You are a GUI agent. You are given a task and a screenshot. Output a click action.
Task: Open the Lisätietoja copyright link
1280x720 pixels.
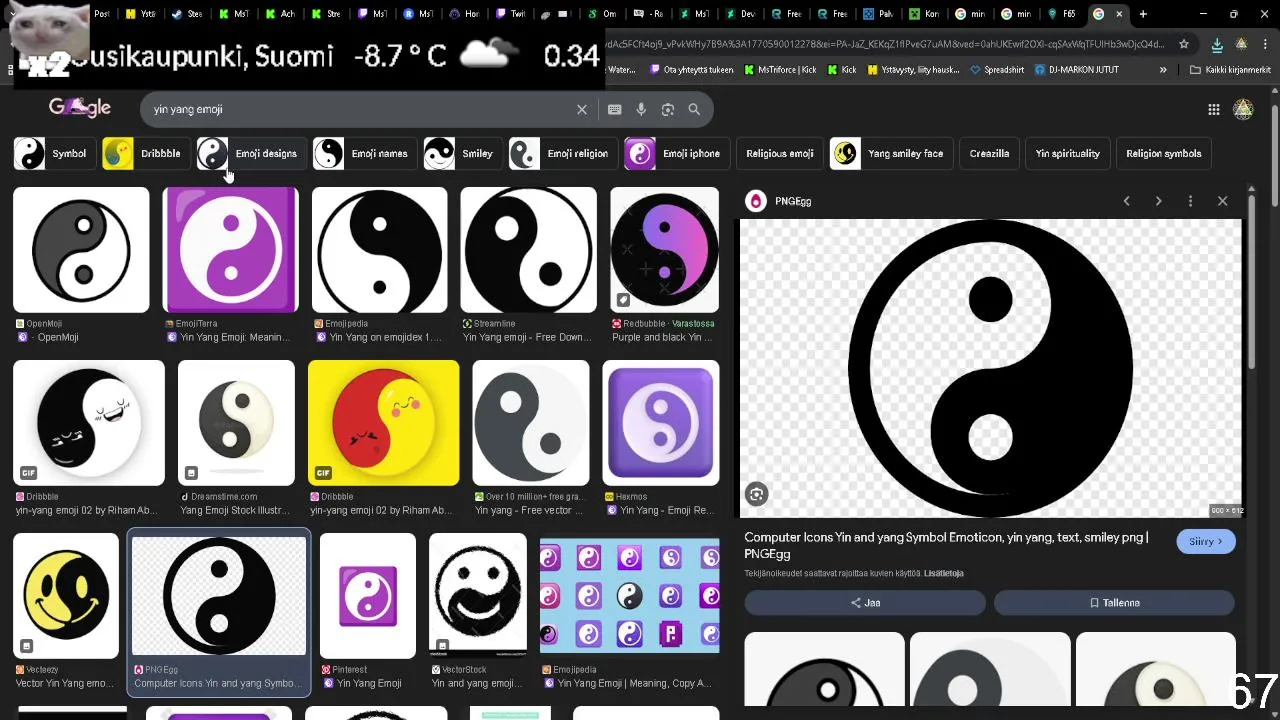point(943,573)
